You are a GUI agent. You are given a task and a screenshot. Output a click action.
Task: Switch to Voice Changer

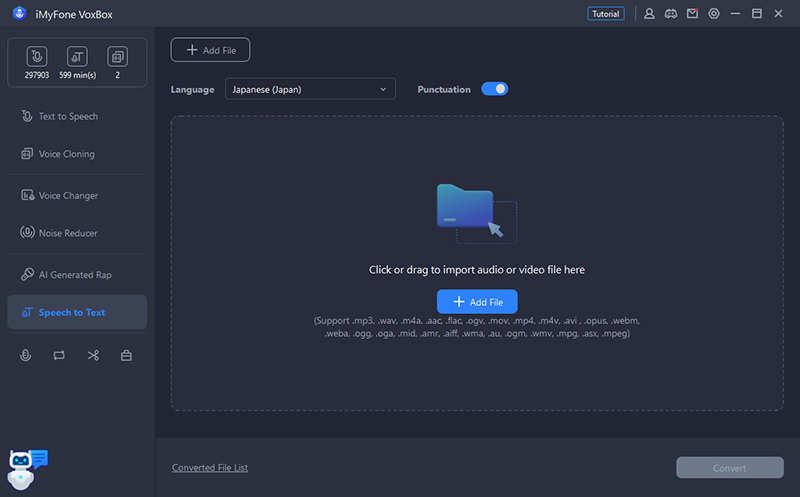77,195
